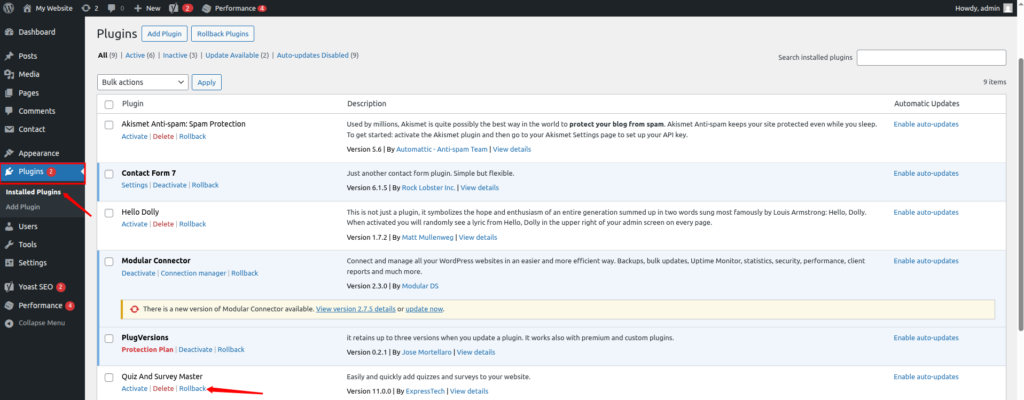Open Add Plugin submenu item in sidebar
This screenshot has width=1024, height=400.
pos(23,207)
